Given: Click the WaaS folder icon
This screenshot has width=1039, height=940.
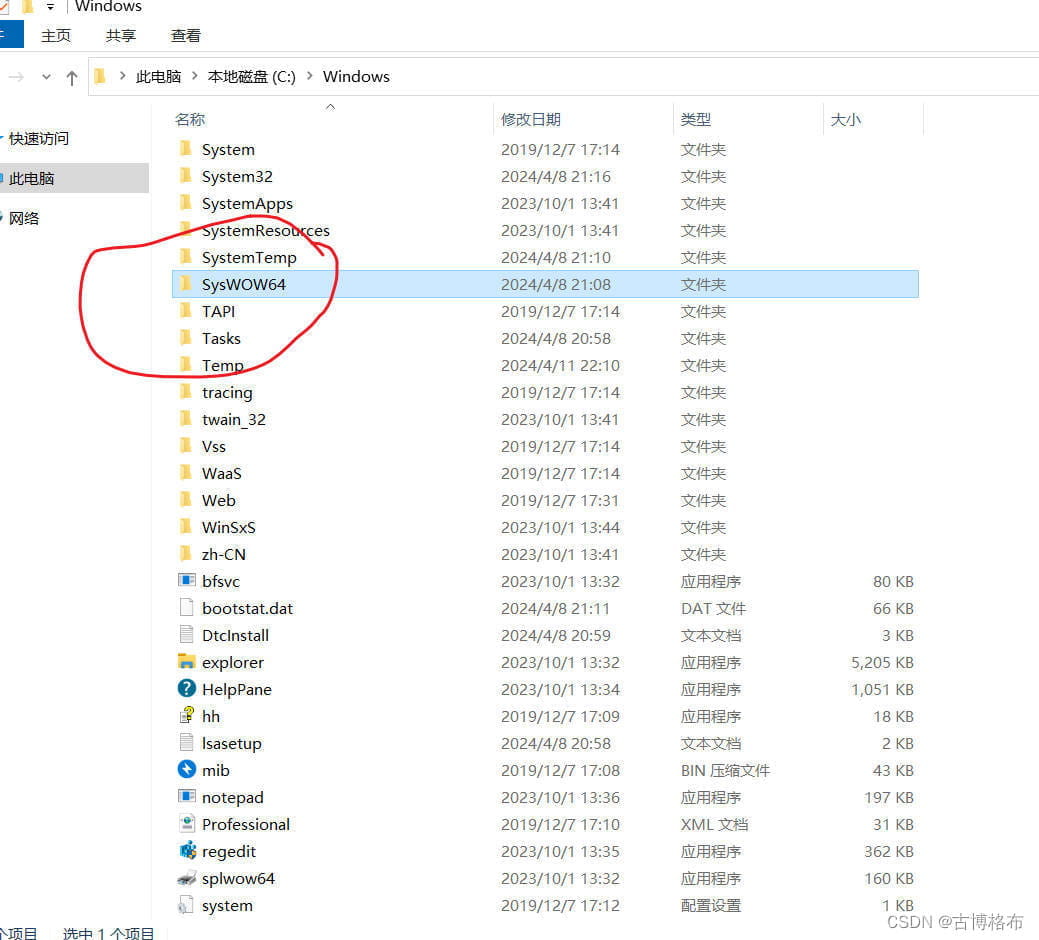Looking at the screenshot, I should click(186, 473).
